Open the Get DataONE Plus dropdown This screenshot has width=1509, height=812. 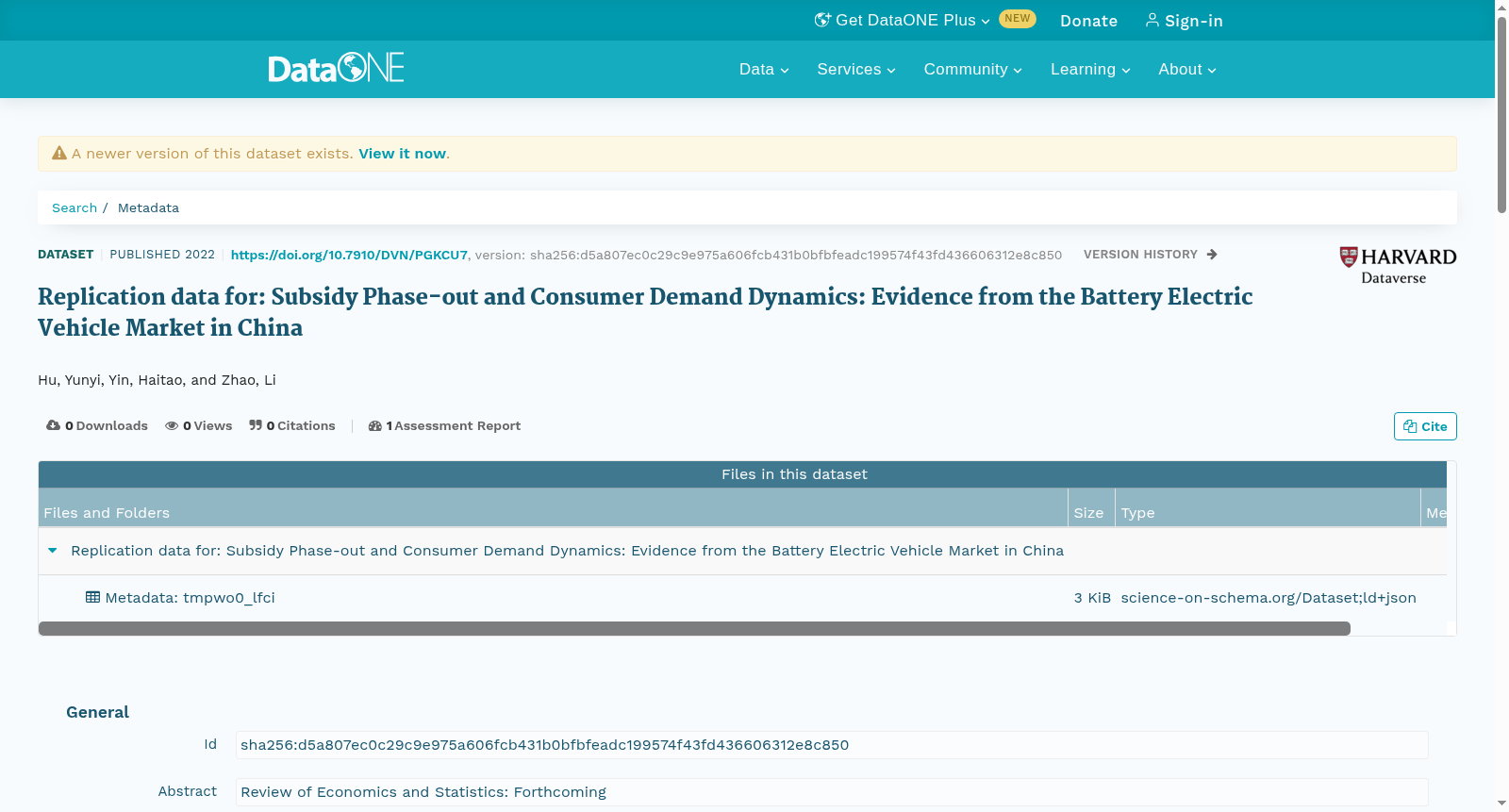pos(903,21)
